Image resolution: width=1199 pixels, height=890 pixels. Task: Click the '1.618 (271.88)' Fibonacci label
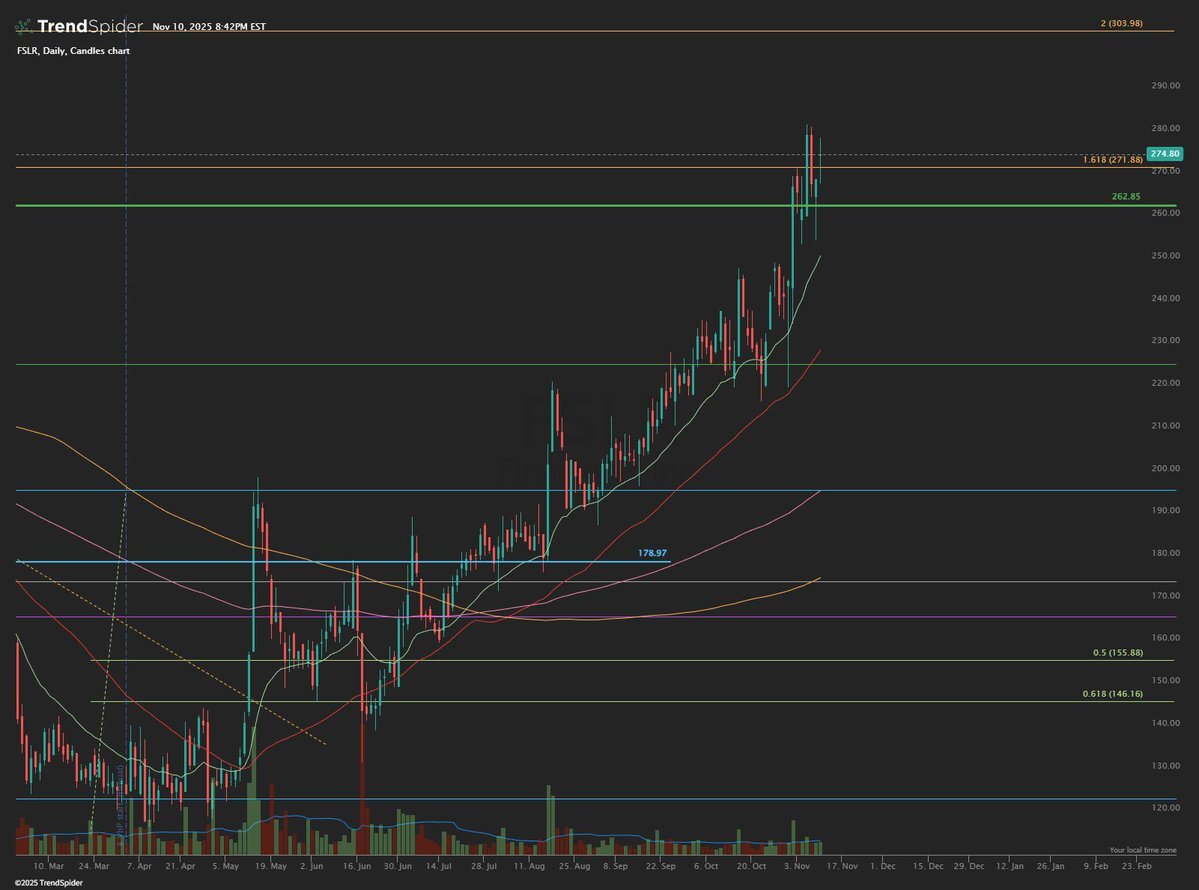pos(1113,160)
